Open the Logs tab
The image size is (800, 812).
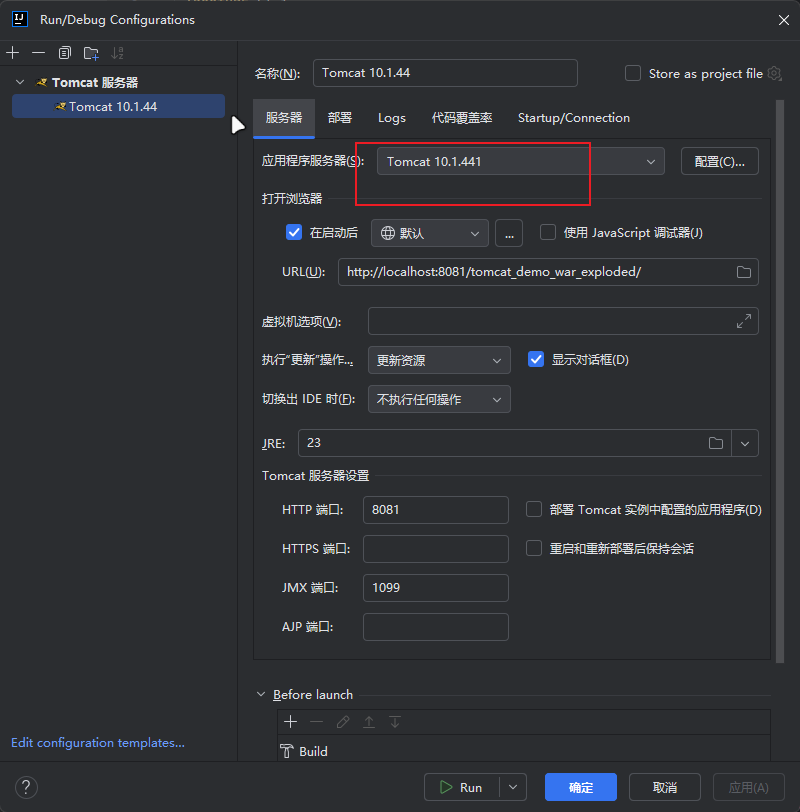[392, 118]
